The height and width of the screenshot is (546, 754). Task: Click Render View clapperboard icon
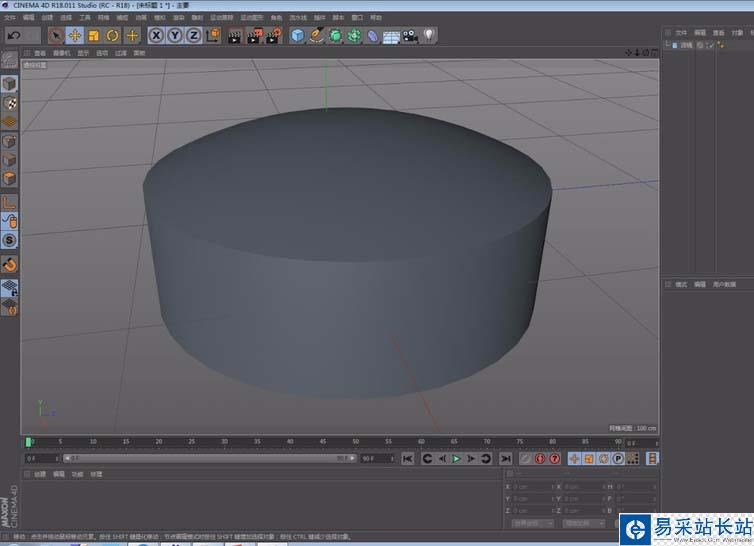point(235,36)
